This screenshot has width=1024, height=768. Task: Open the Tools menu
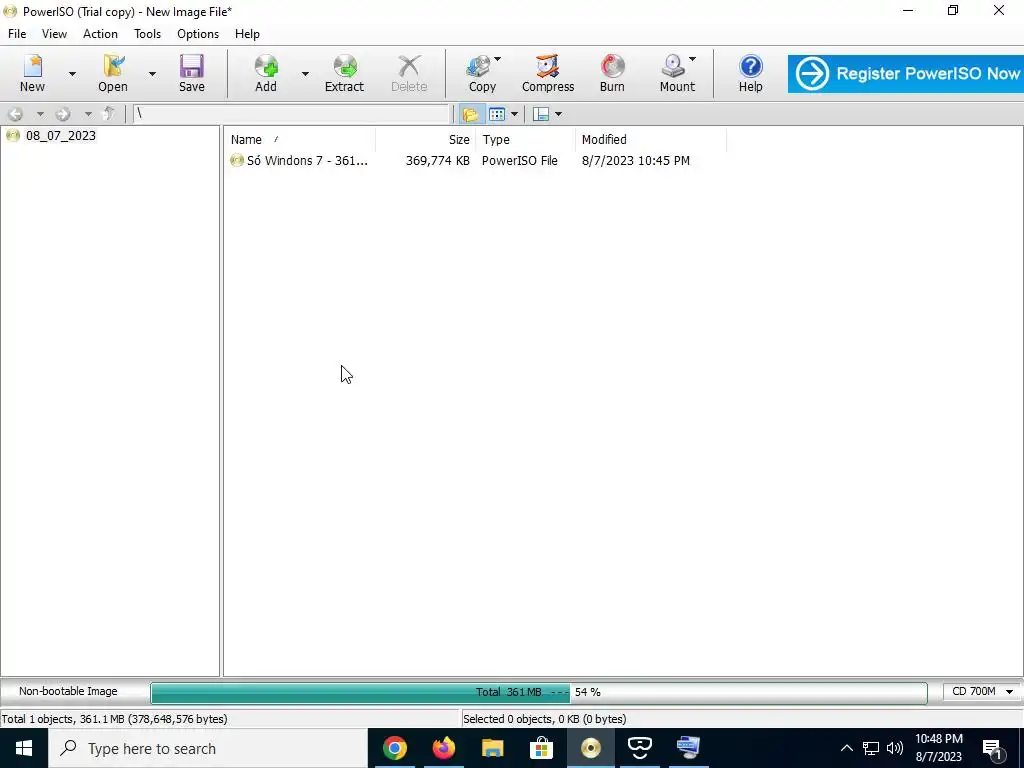tap(147, 34)
